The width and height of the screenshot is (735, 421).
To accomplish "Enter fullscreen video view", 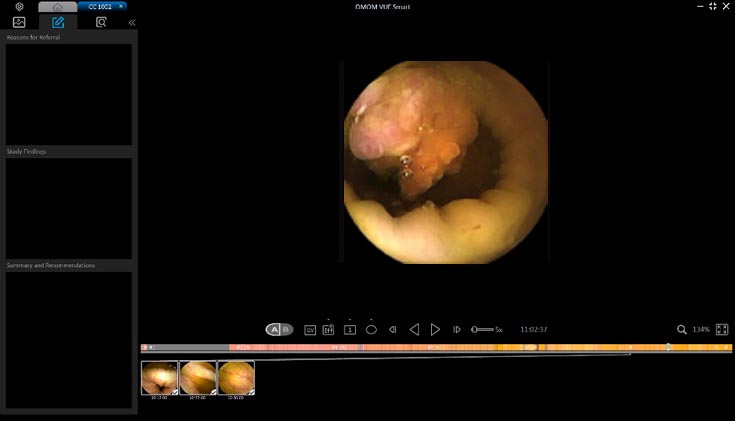I will point(722,329).
